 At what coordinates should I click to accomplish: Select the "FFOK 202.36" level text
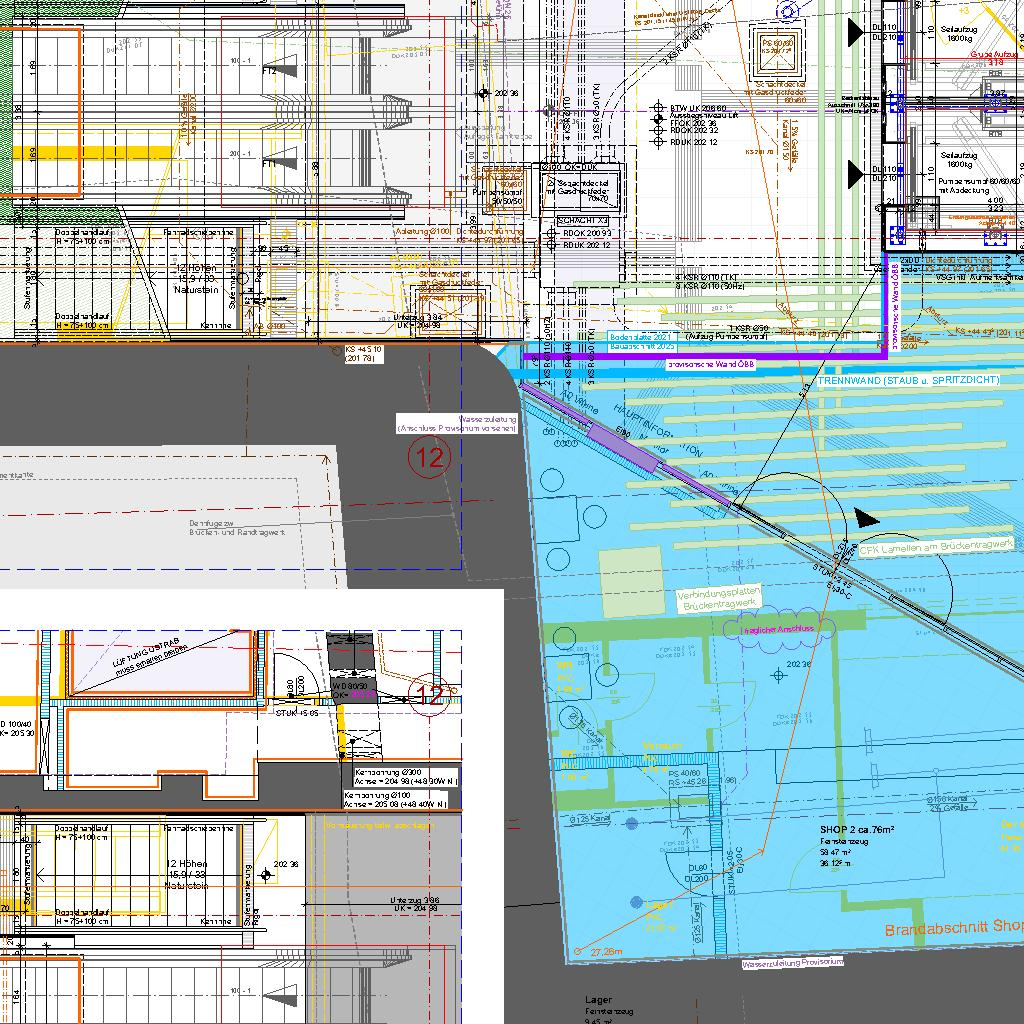[x=694, y=123]
